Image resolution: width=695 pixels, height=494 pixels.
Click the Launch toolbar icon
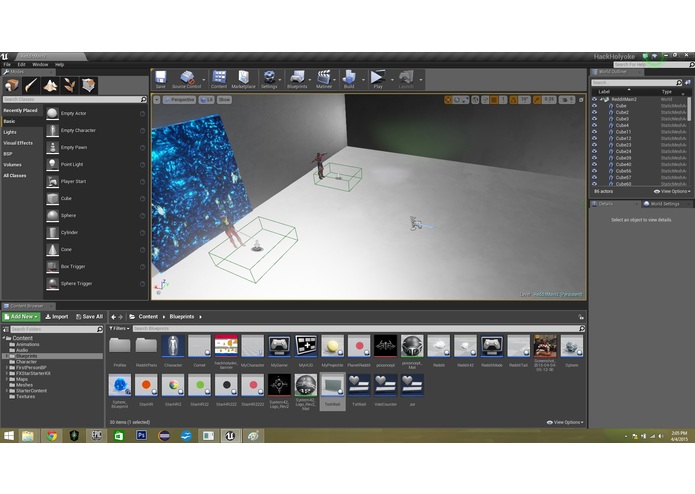click(x=406, y=79)
